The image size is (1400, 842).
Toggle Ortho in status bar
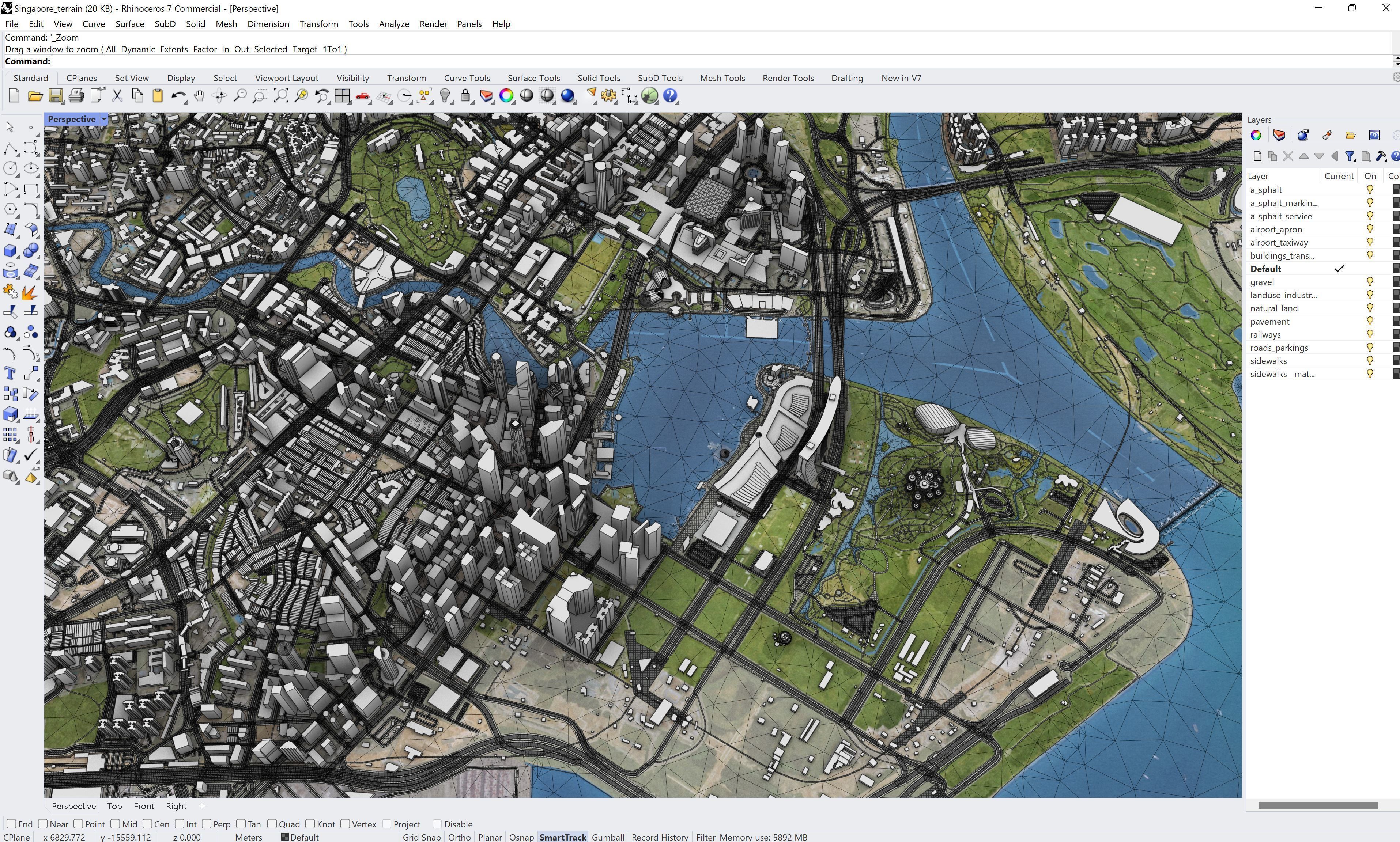click(x=459, y=837)
